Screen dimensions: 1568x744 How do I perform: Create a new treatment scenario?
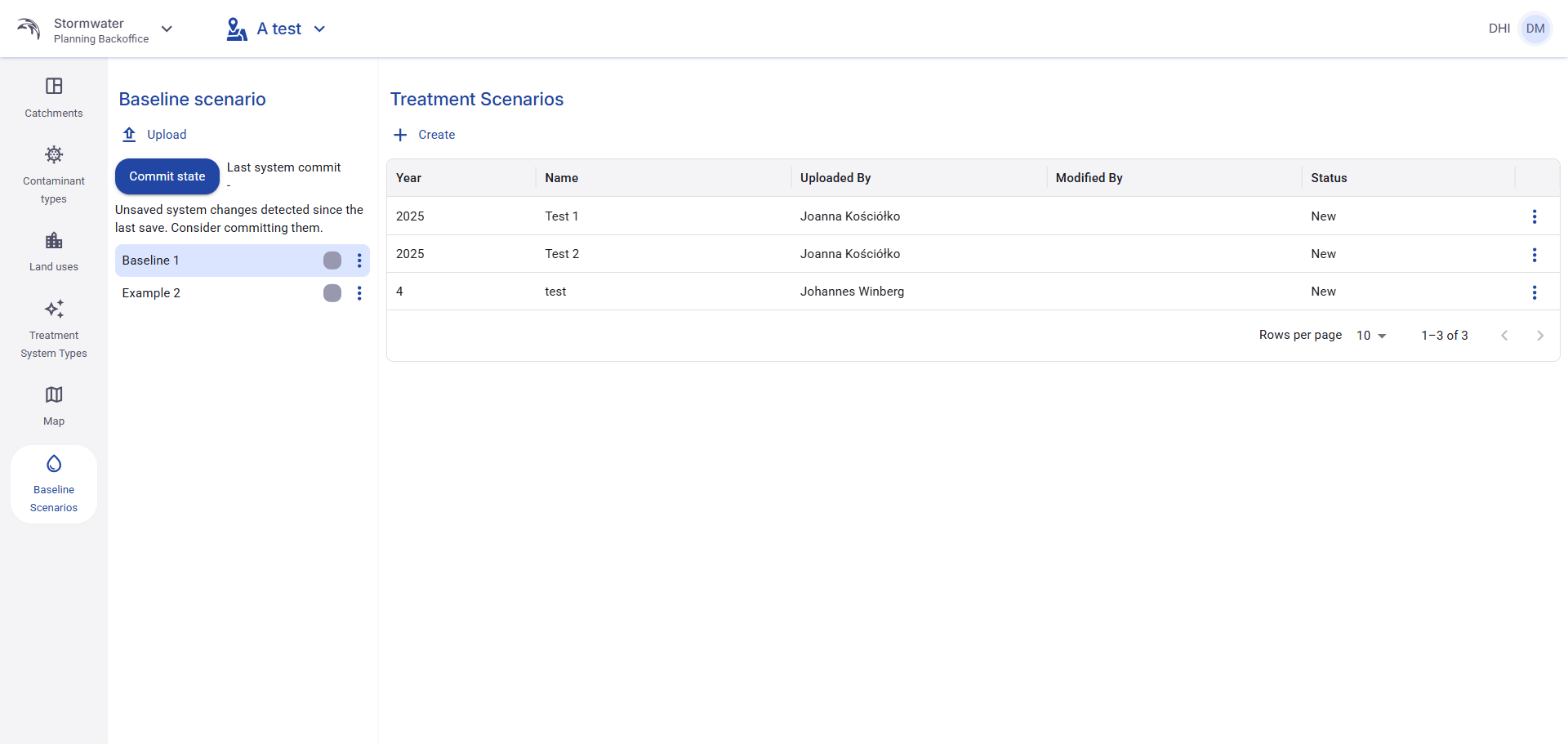click(x=425, y=135)
